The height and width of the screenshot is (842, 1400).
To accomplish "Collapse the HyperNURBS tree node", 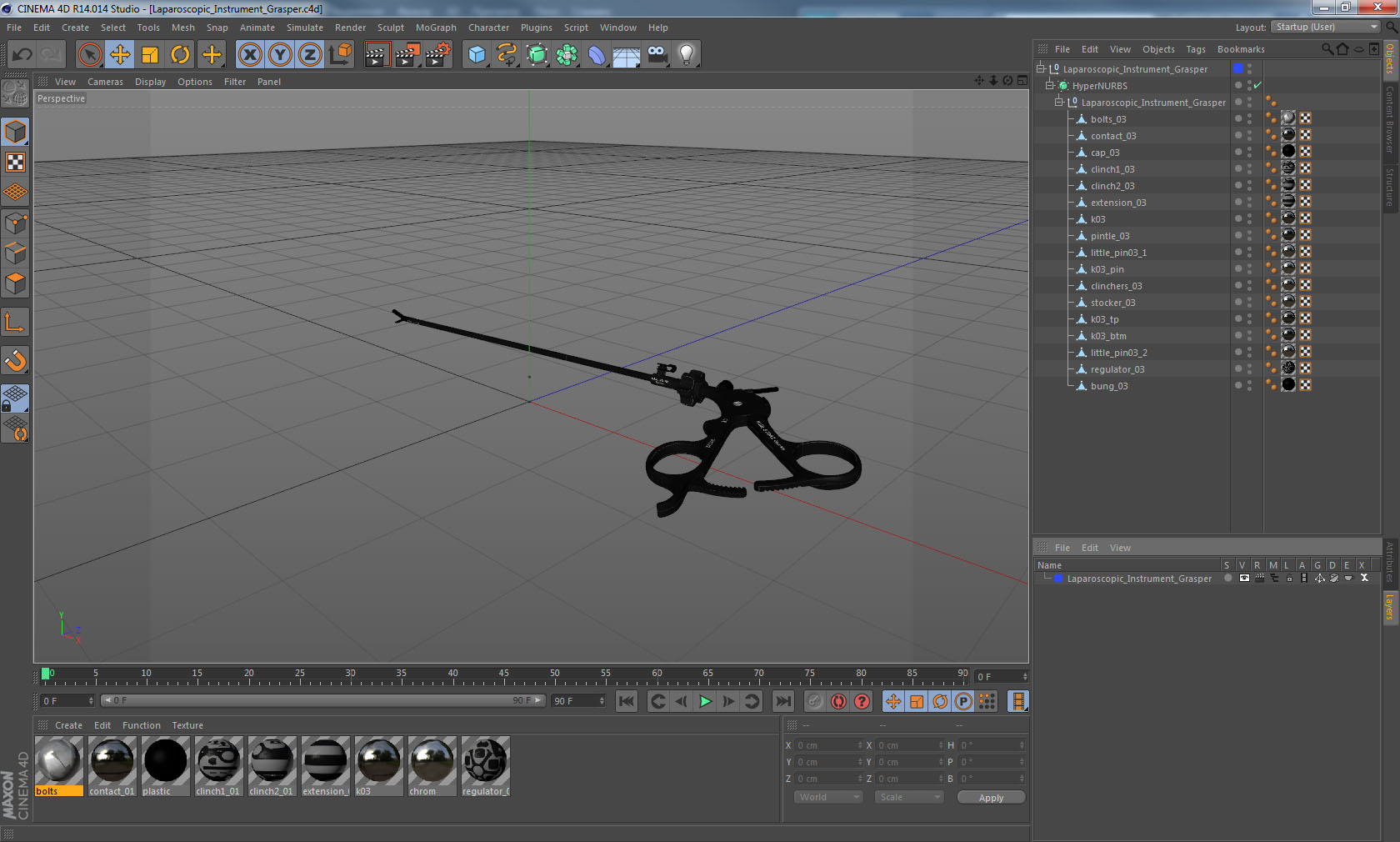I will [1050, 86].
